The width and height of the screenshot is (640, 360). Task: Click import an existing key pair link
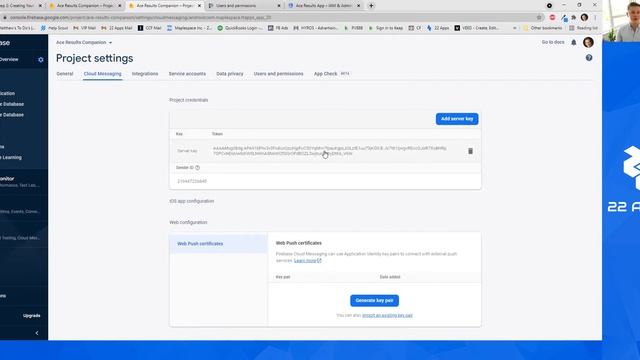(x=387, y=316)
